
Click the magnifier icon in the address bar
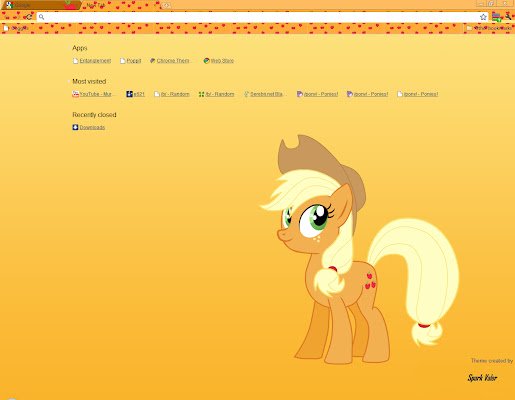(41, 17)
